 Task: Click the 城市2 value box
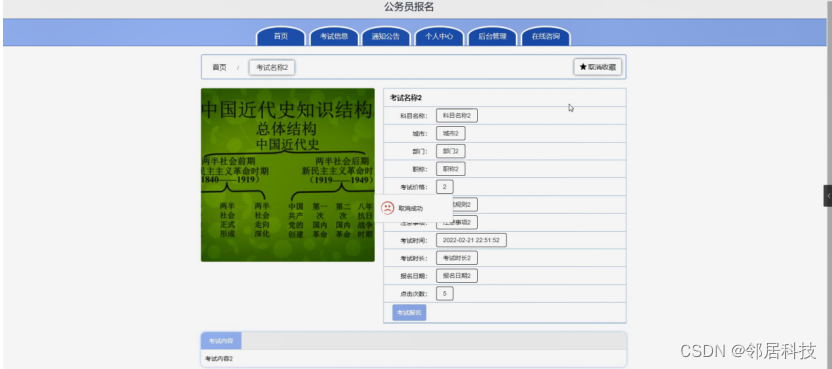point(450,133)
